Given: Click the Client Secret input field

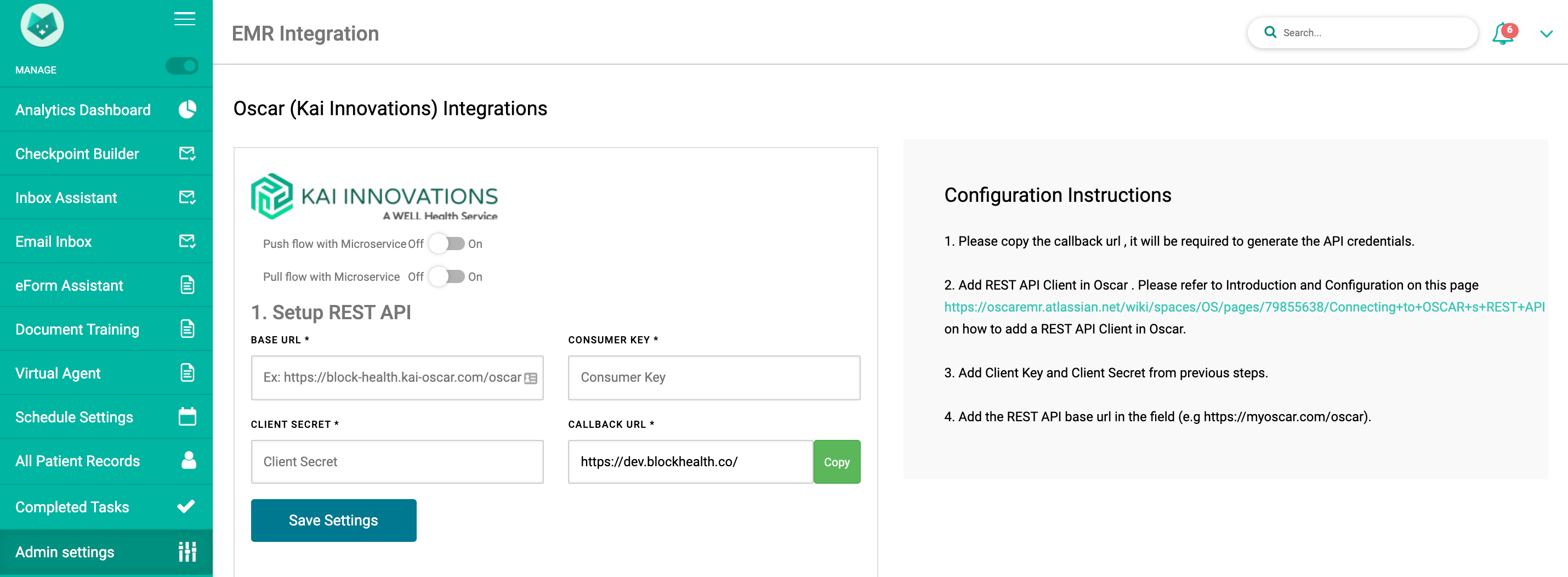Looking at the screenshot, I should click(397, 461).
